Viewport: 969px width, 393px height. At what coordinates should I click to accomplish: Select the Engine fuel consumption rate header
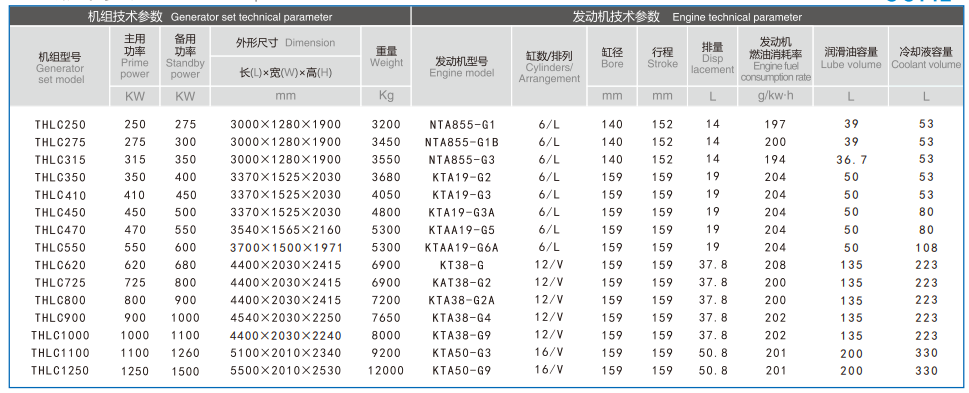coord(775,57)
